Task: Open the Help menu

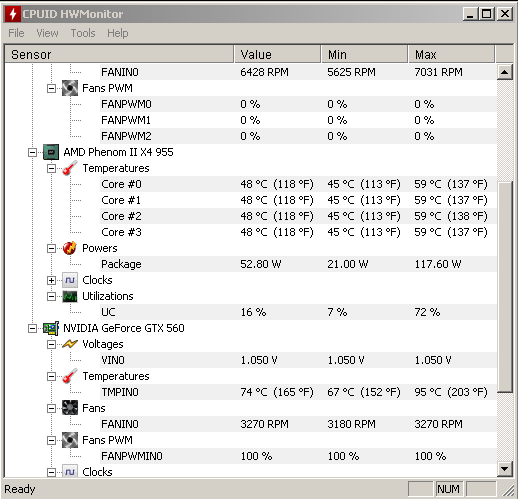Action: 117,33
